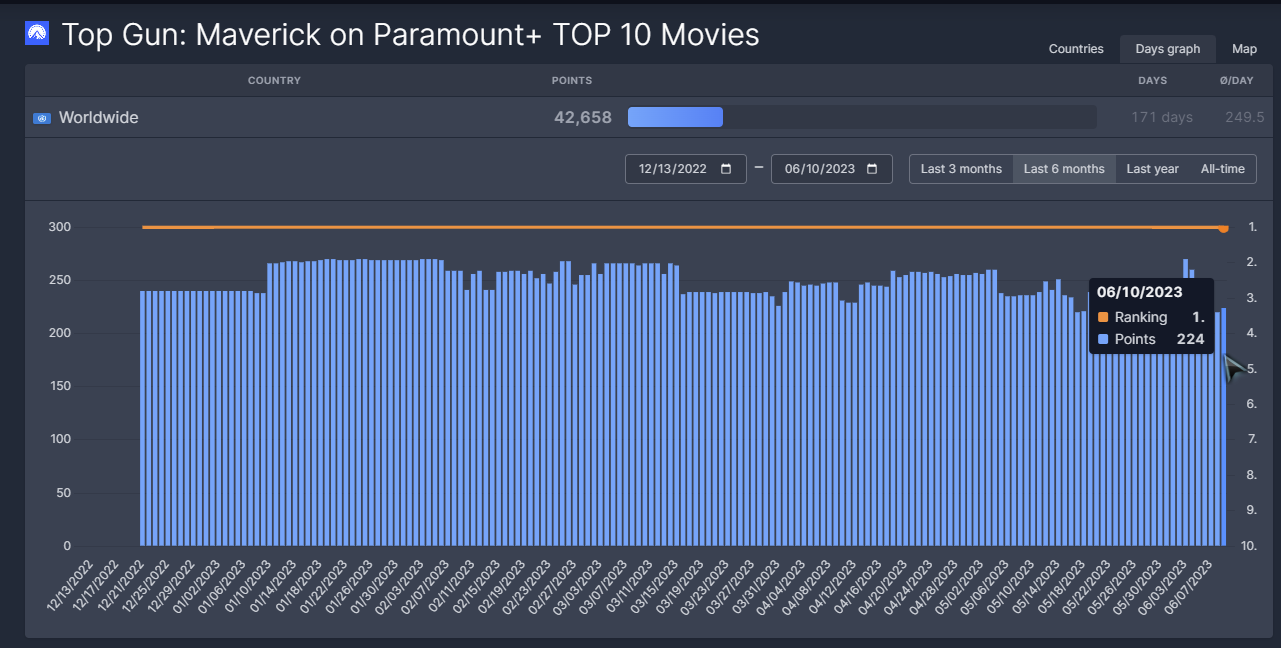
Task: Click the tooltip Points value 224
Action: tap(1190, 339)
